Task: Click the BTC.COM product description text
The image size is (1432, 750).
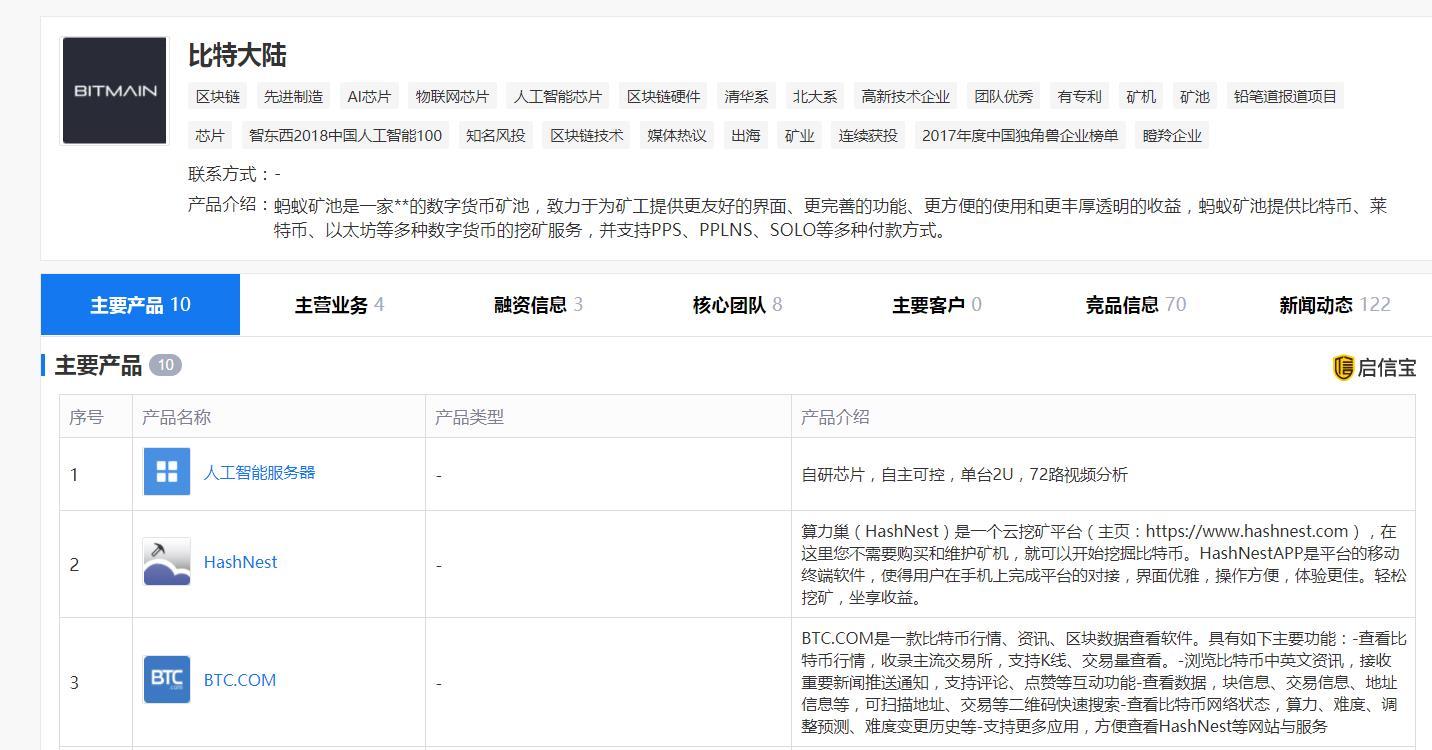Action: [1103, 682]
